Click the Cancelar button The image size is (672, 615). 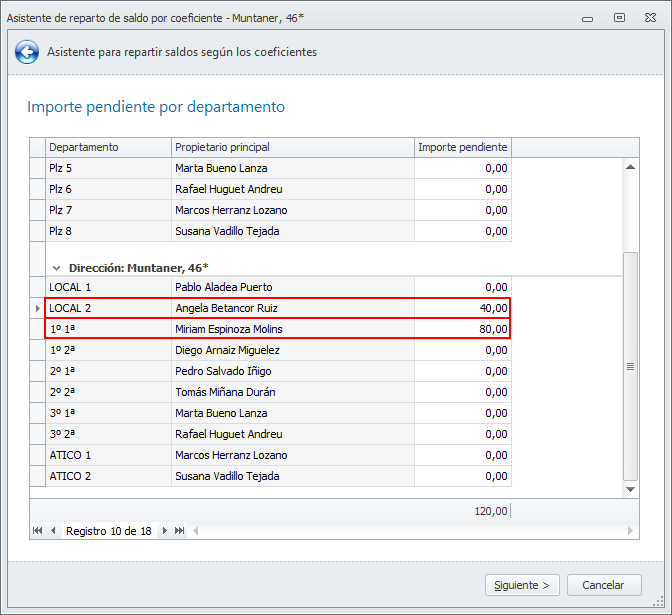(604, 585)
